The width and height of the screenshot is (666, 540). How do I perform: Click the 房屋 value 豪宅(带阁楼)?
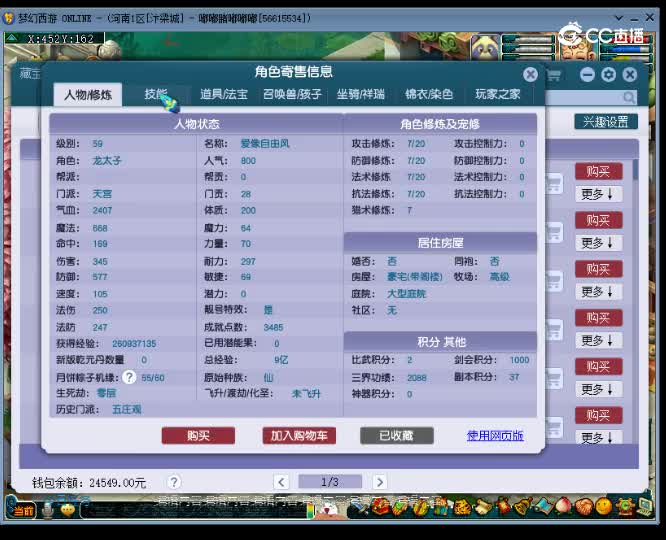pyautogui.click(x=415, y=277)
